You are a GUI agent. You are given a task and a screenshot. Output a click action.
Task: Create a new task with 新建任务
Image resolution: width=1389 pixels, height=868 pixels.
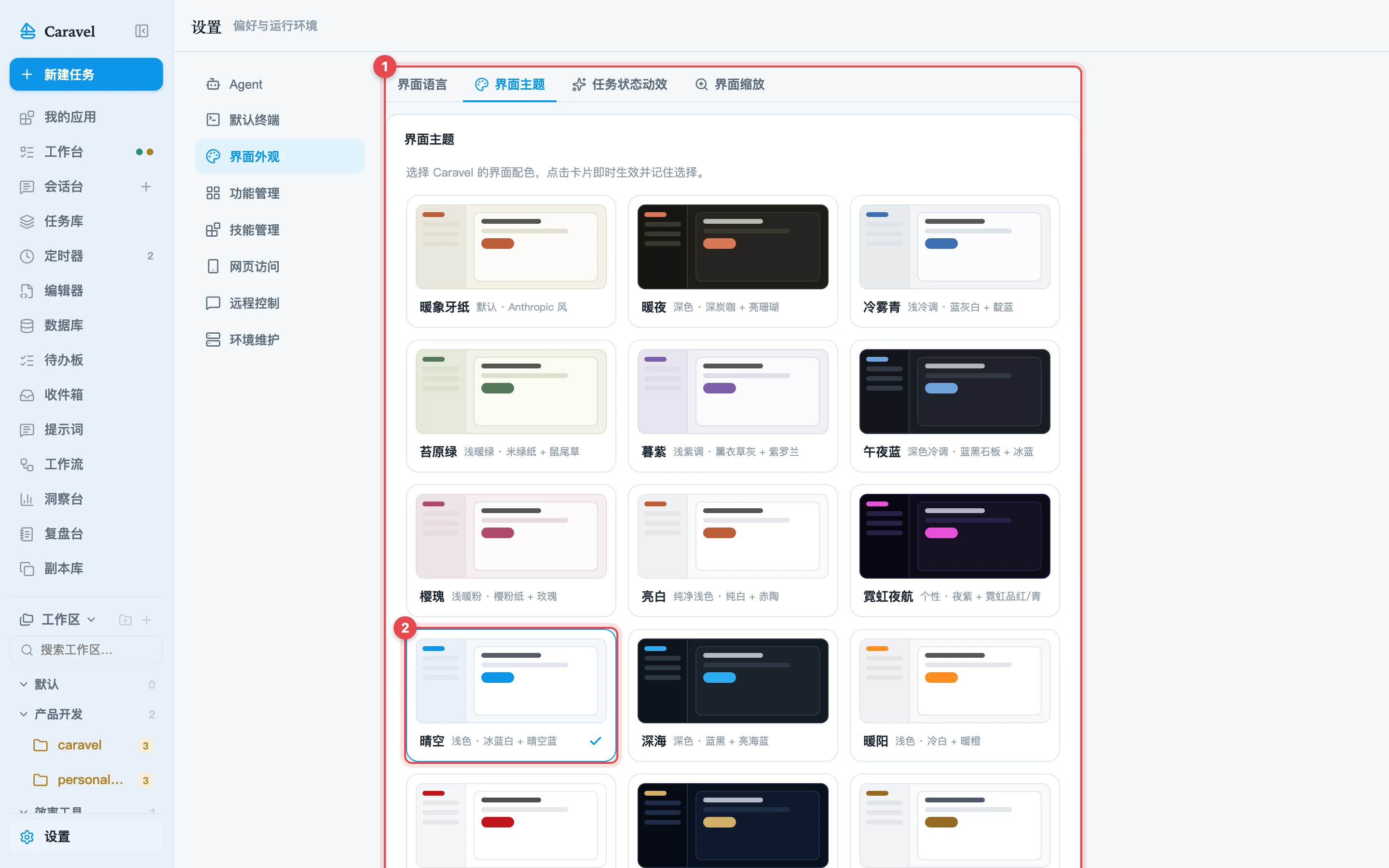click(86, 74)
